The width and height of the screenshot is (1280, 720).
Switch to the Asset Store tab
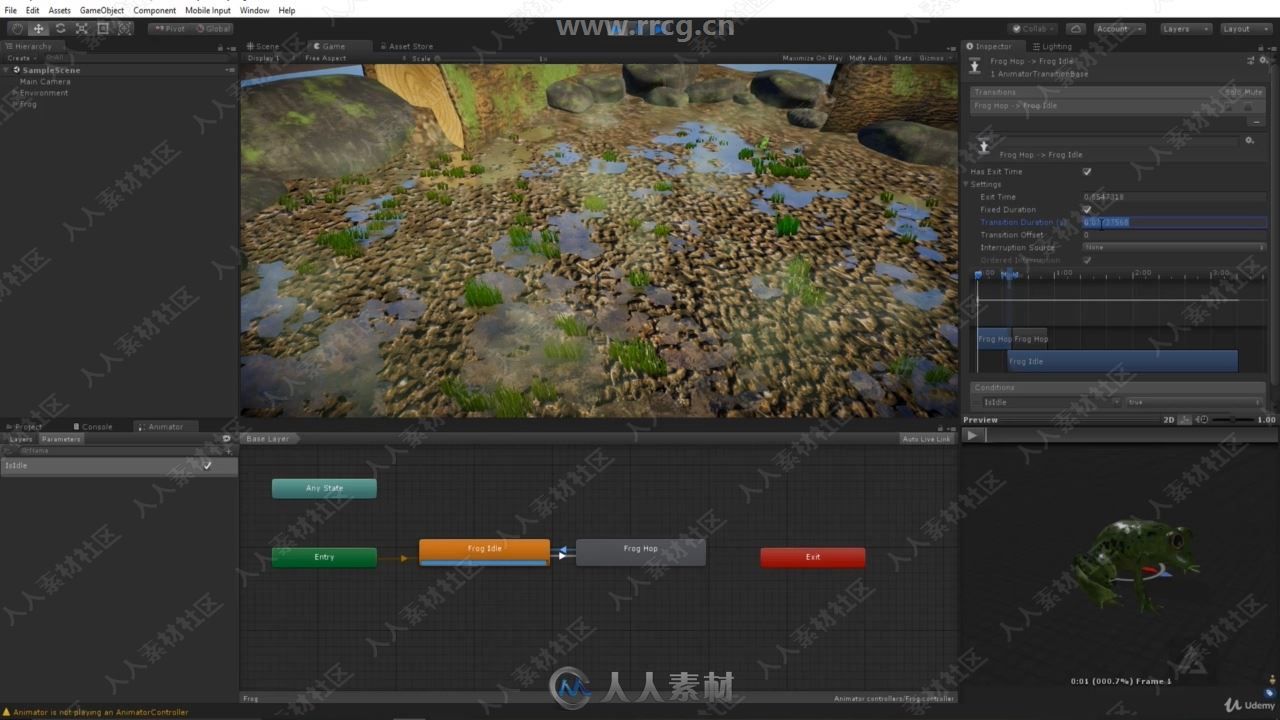406,46
